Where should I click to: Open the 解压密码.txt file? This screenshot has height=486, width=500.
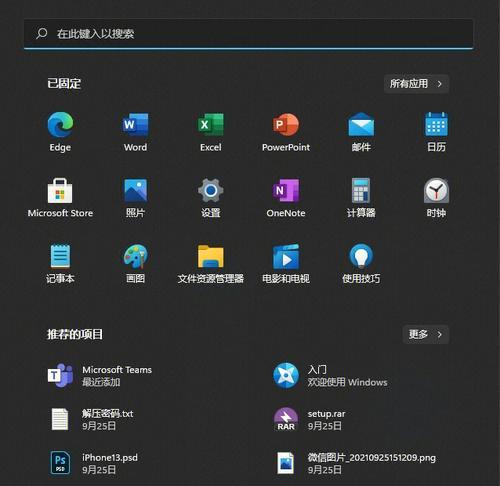click(x=92, y=419)
